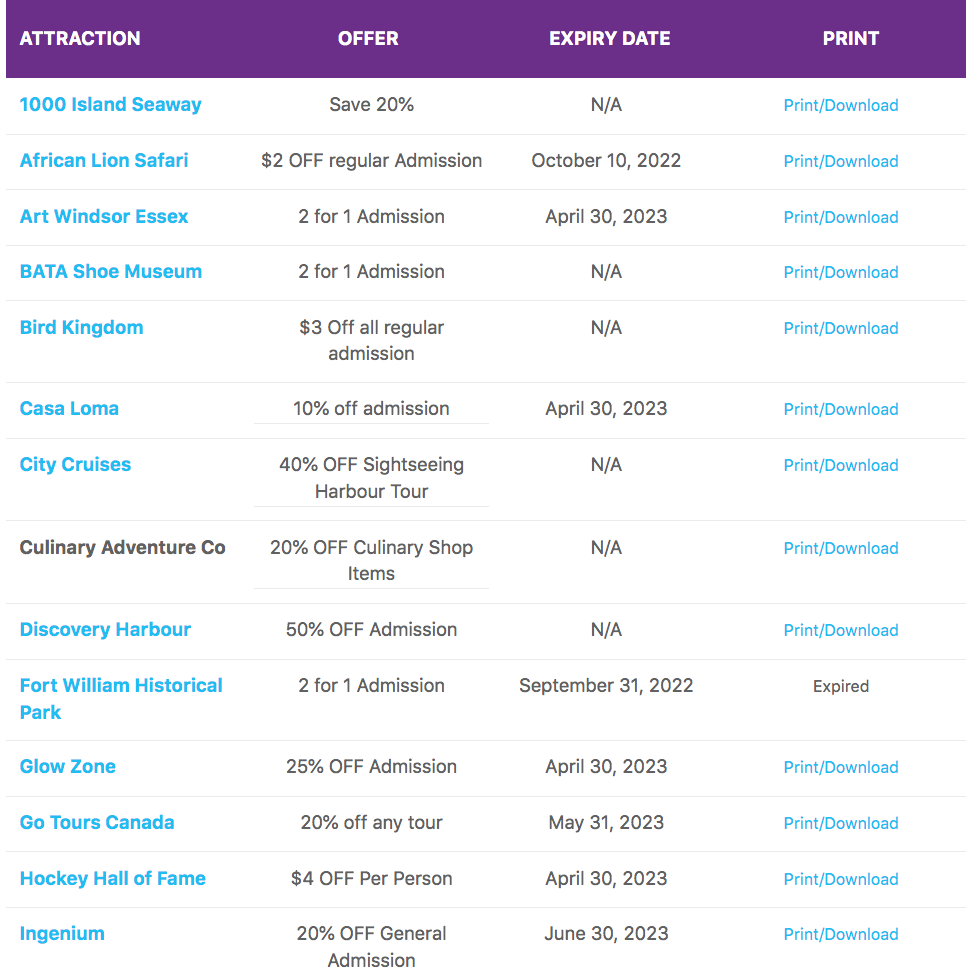Screen dimensions: 966x974
Task: Visit the Glow Zone attraction page
Action: click(68, 766)
